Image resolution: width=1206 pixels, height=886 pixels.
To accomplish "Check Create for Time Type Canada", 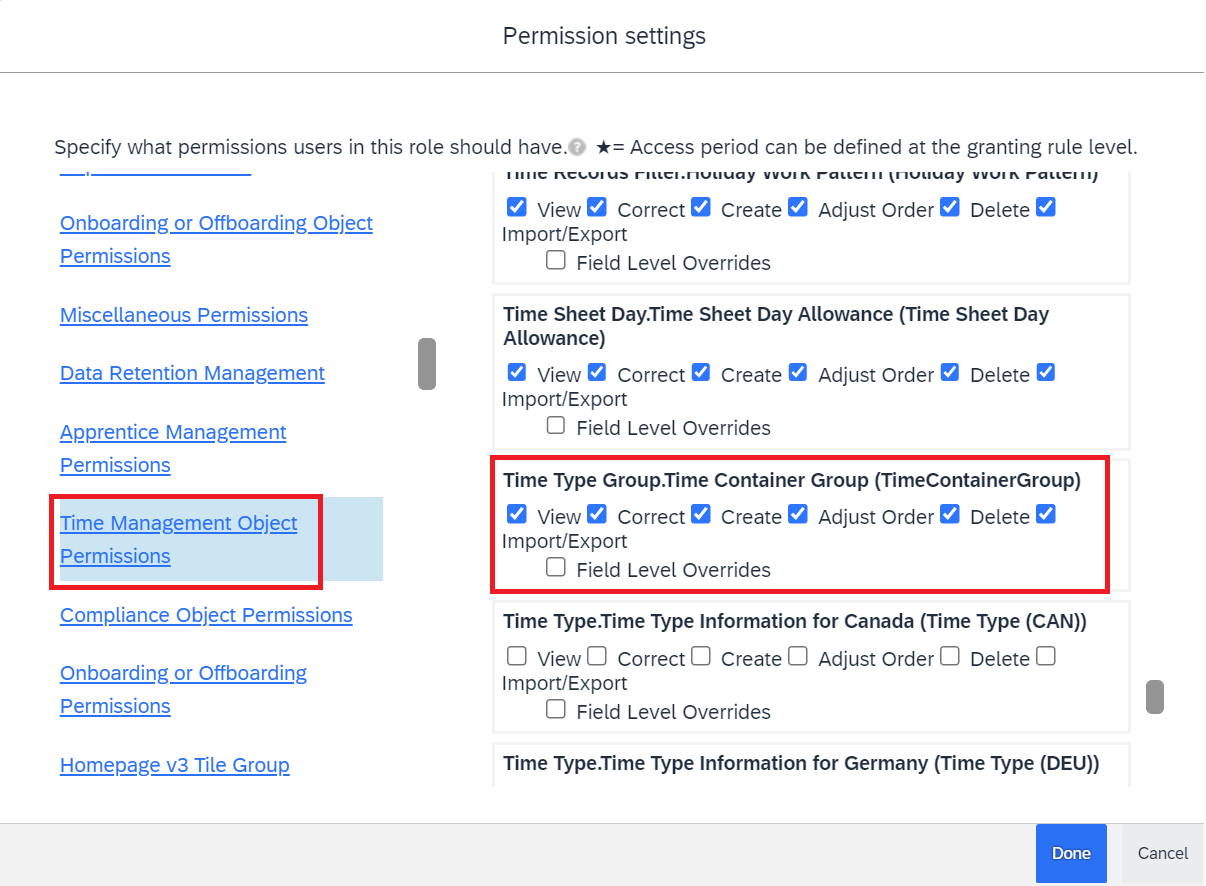I will tap(701, 656).
